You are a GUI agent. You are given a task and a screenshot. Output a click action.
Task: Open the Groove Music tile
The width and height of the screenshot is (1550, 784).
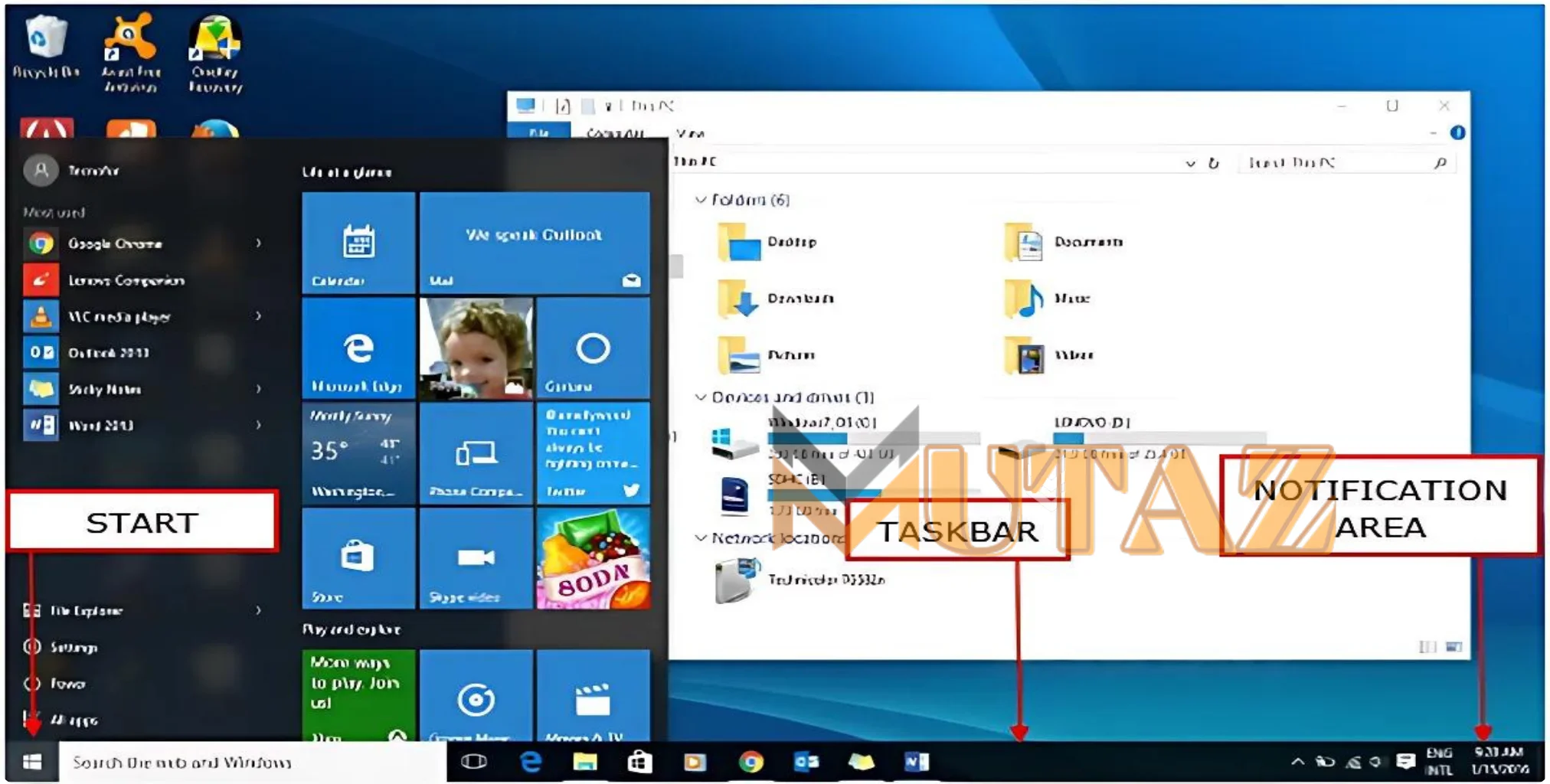pos(476,696)
